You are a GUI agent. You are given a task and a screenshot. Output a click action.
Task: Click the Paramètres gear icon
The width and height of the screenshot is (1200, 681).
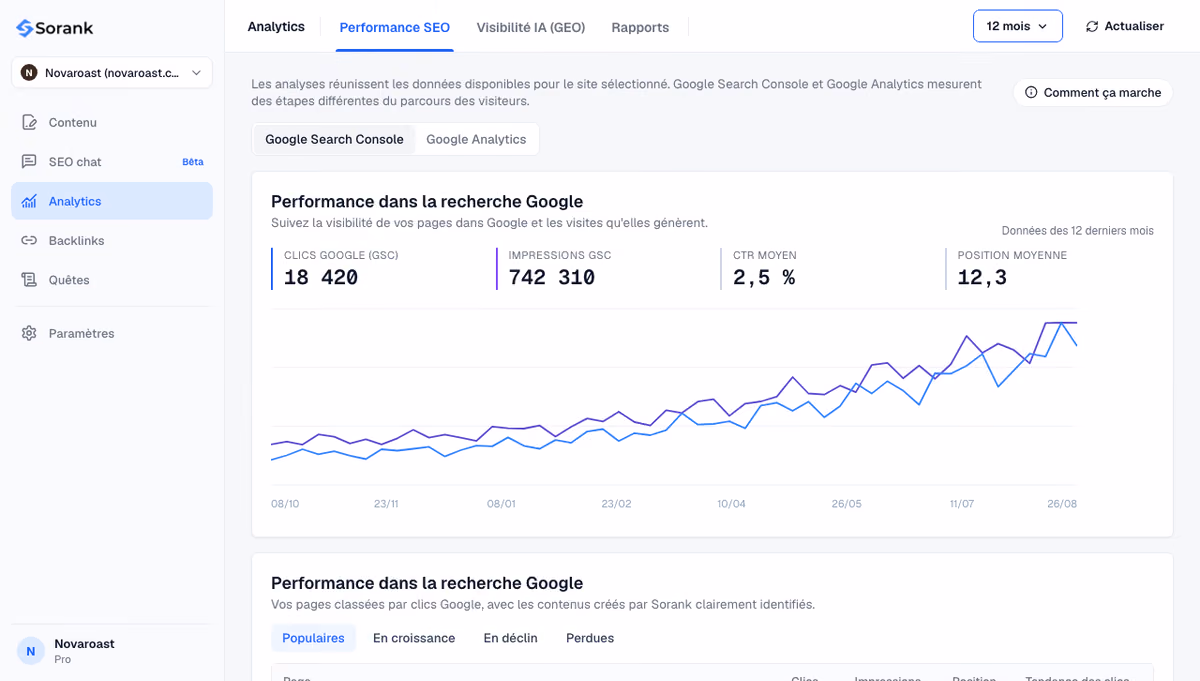point(29,333)
